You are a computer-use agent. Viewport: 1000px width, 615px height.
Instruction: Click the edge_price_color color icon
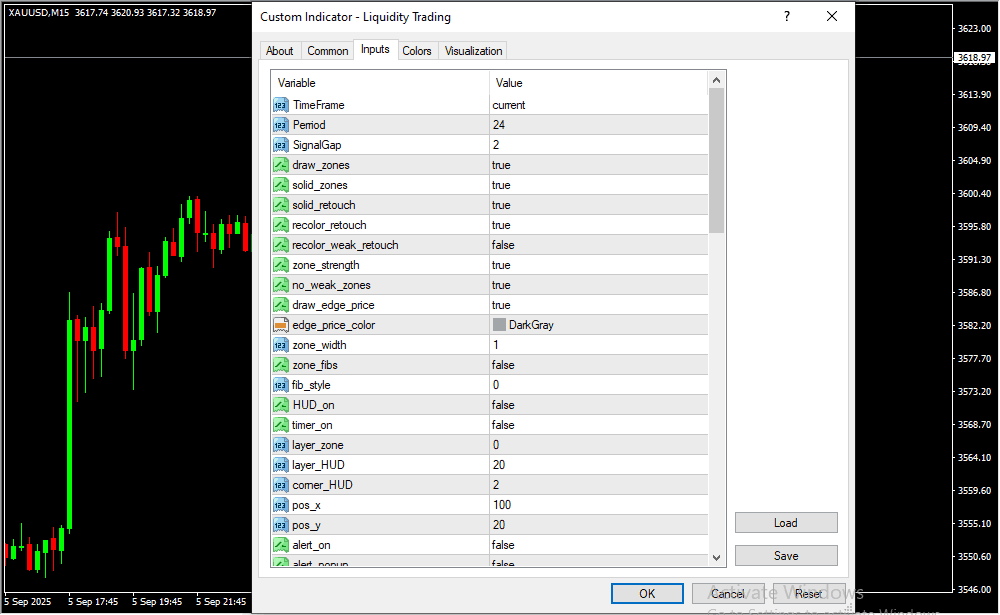(280, 325)
